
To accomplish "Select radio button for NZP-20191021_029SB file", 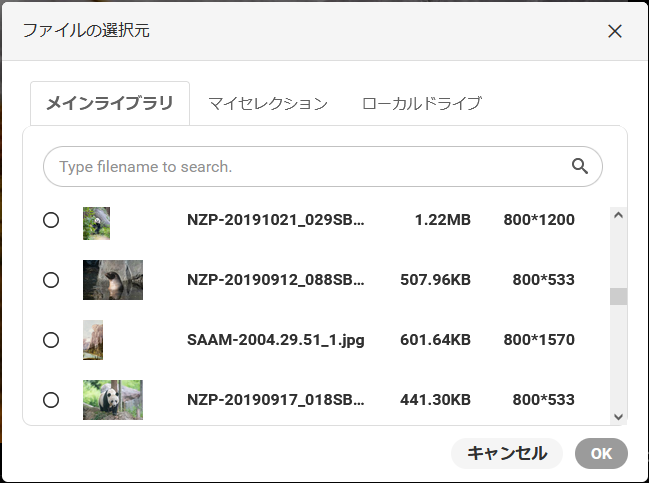I will [x=51, y=220].
